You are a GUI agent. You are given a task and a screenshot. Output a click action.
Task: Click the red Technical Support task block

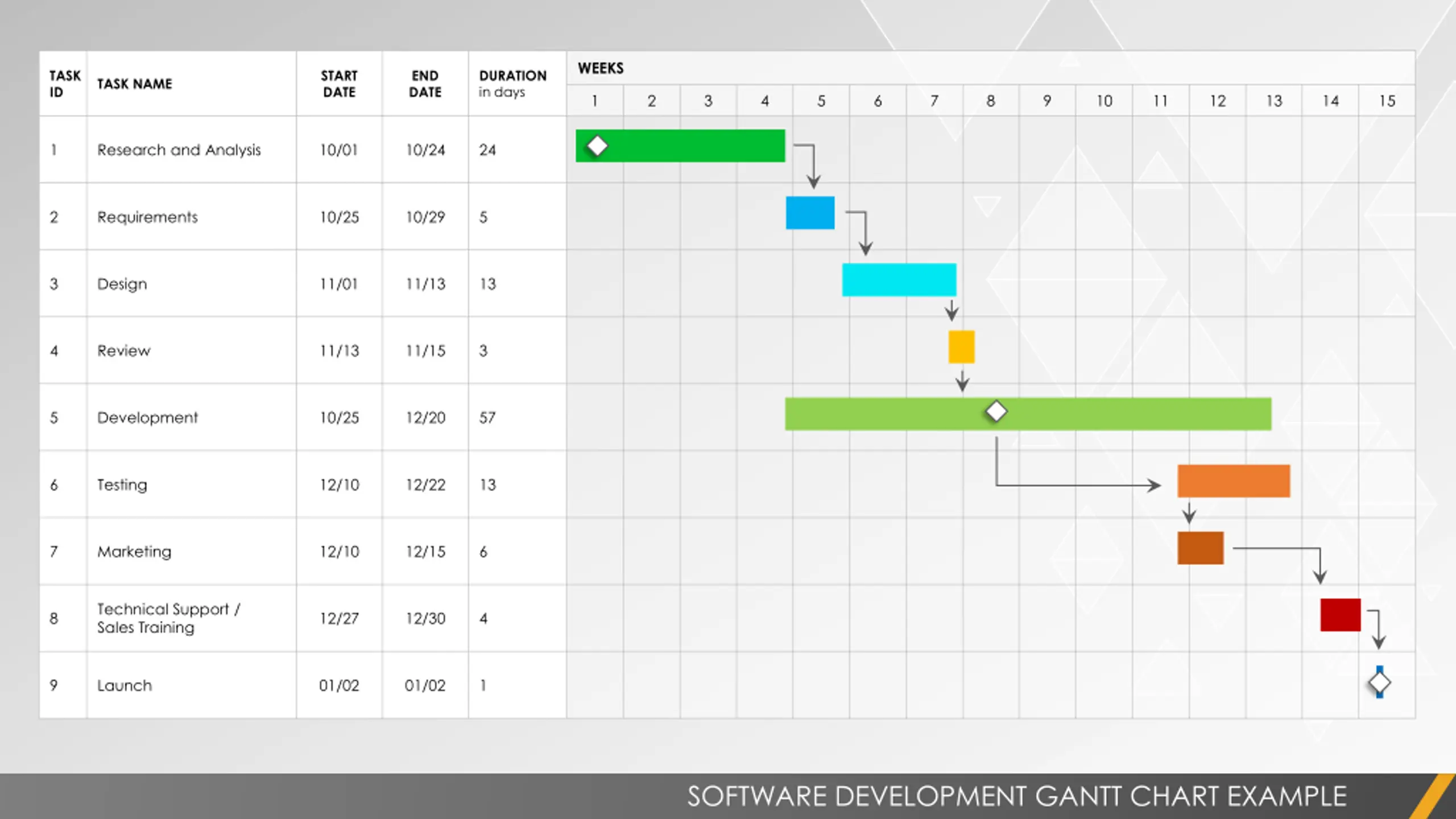(x=1341, y=615)
